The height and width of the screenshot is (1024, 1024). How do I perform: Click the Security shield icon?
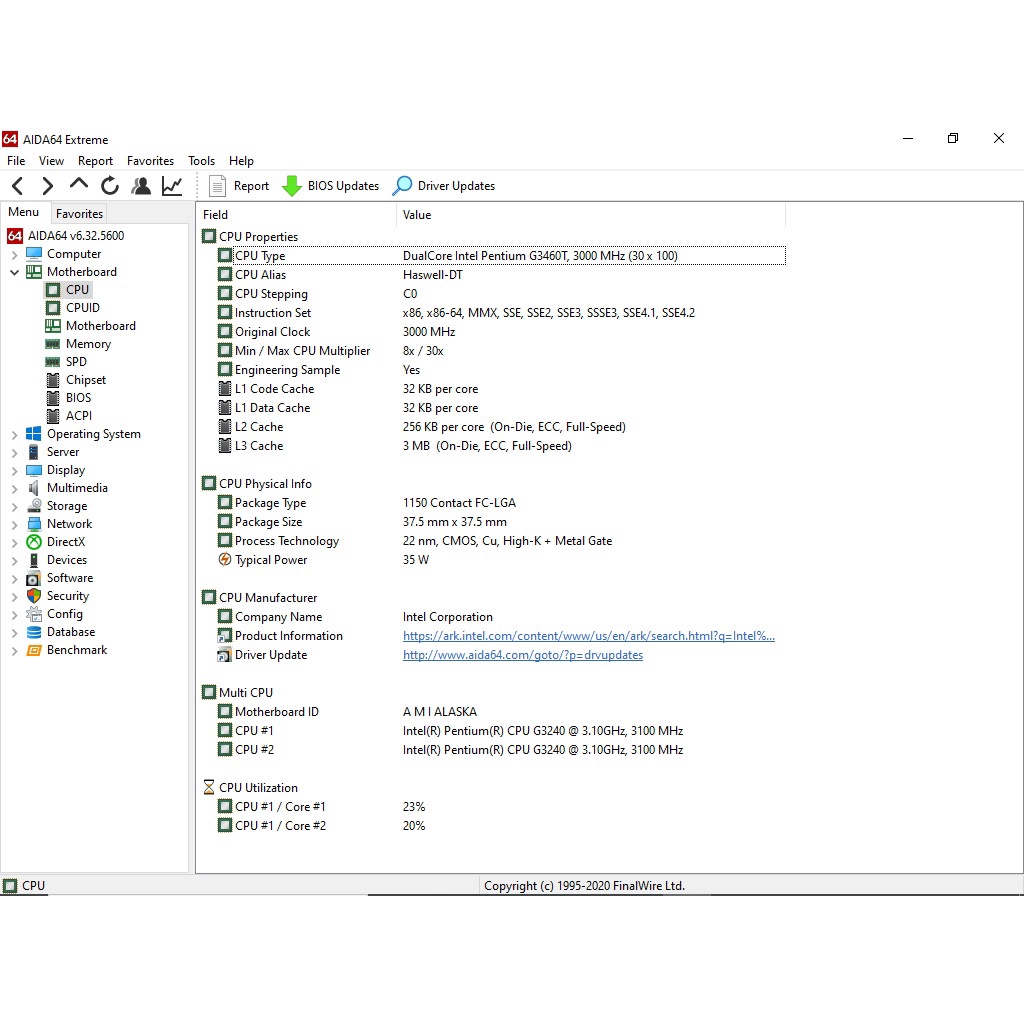click(34, 596)
